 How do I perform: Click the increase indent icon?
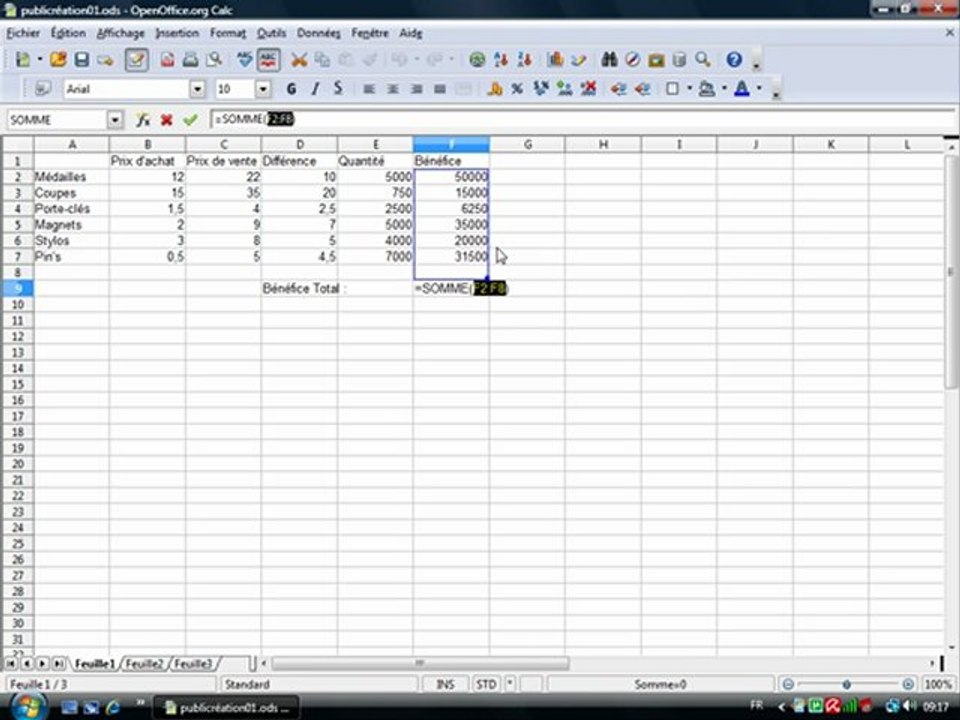642,89
